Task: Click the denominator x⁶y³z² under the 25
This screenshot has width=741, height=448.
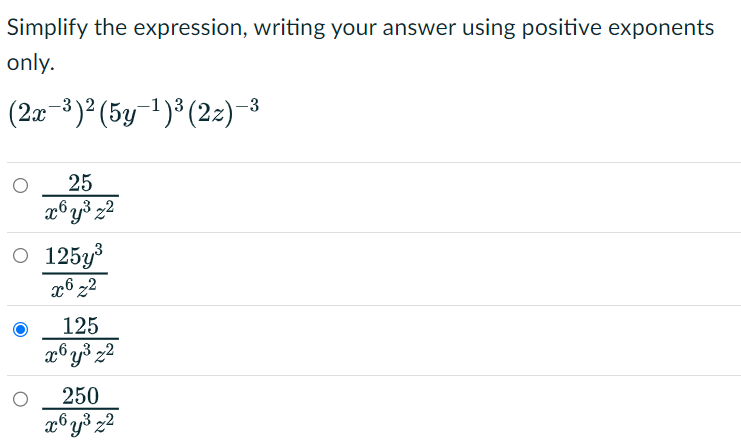Action: [80, 211]
